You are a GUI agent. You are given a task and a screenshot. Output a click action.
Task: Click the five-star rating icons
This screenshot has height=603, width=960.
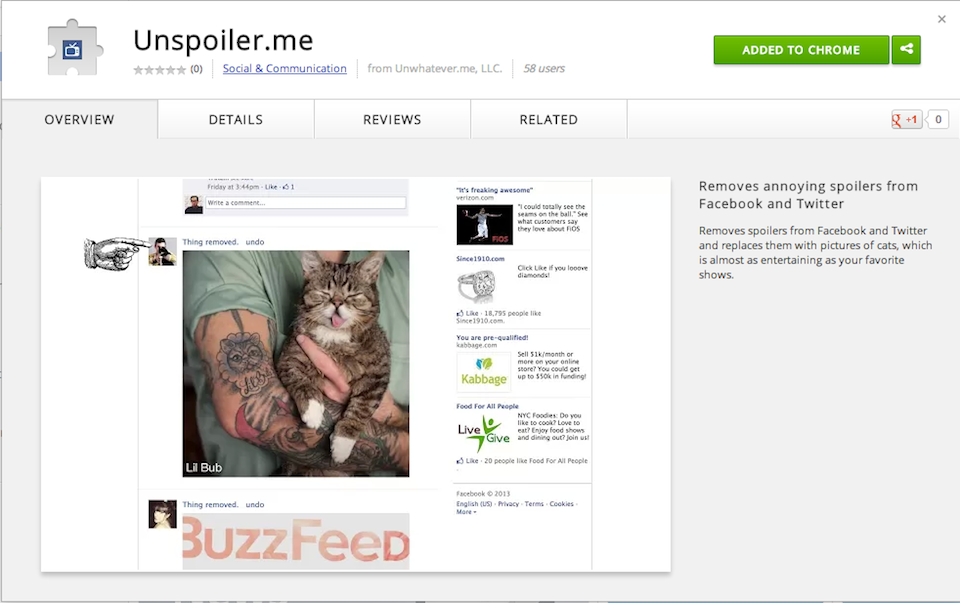159,70
